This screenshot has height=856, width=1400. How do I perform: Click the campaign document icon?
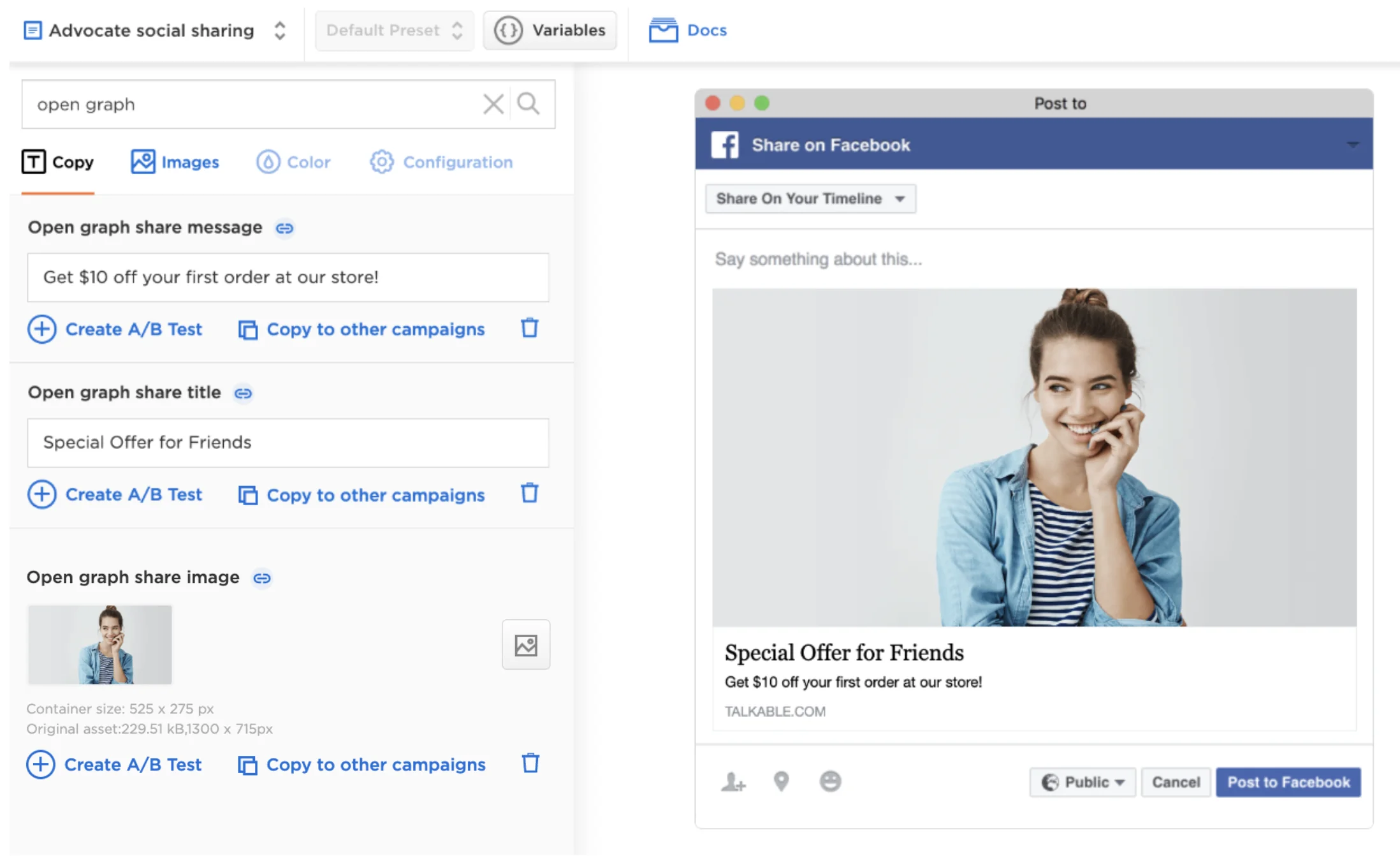click(33, 30)
